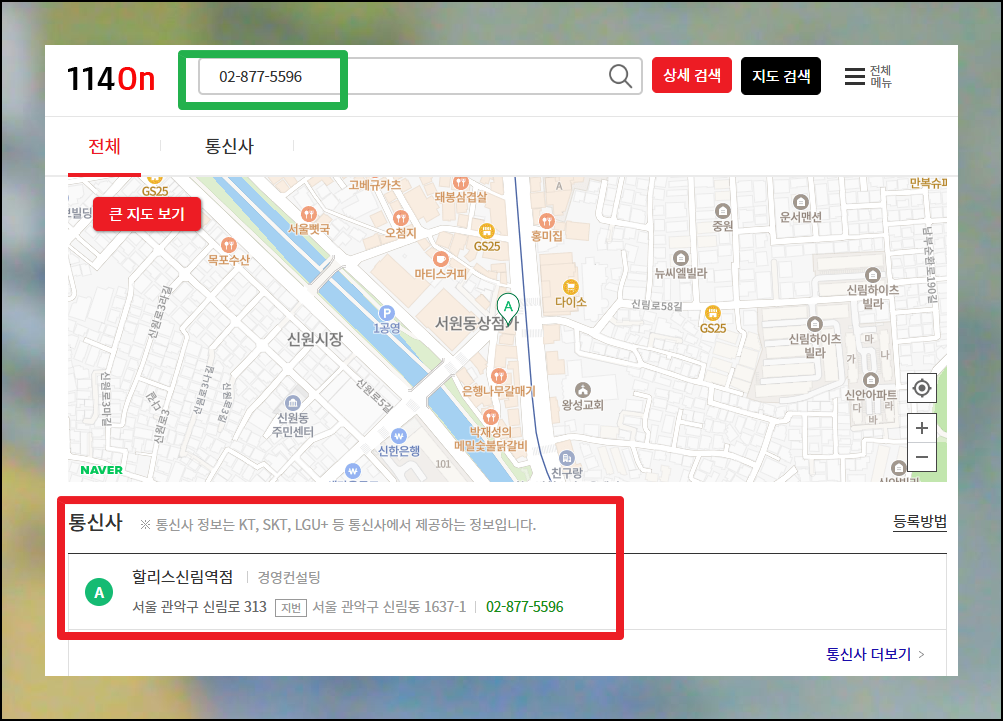Click the 상세 검색 red button

tap(691, 75)
